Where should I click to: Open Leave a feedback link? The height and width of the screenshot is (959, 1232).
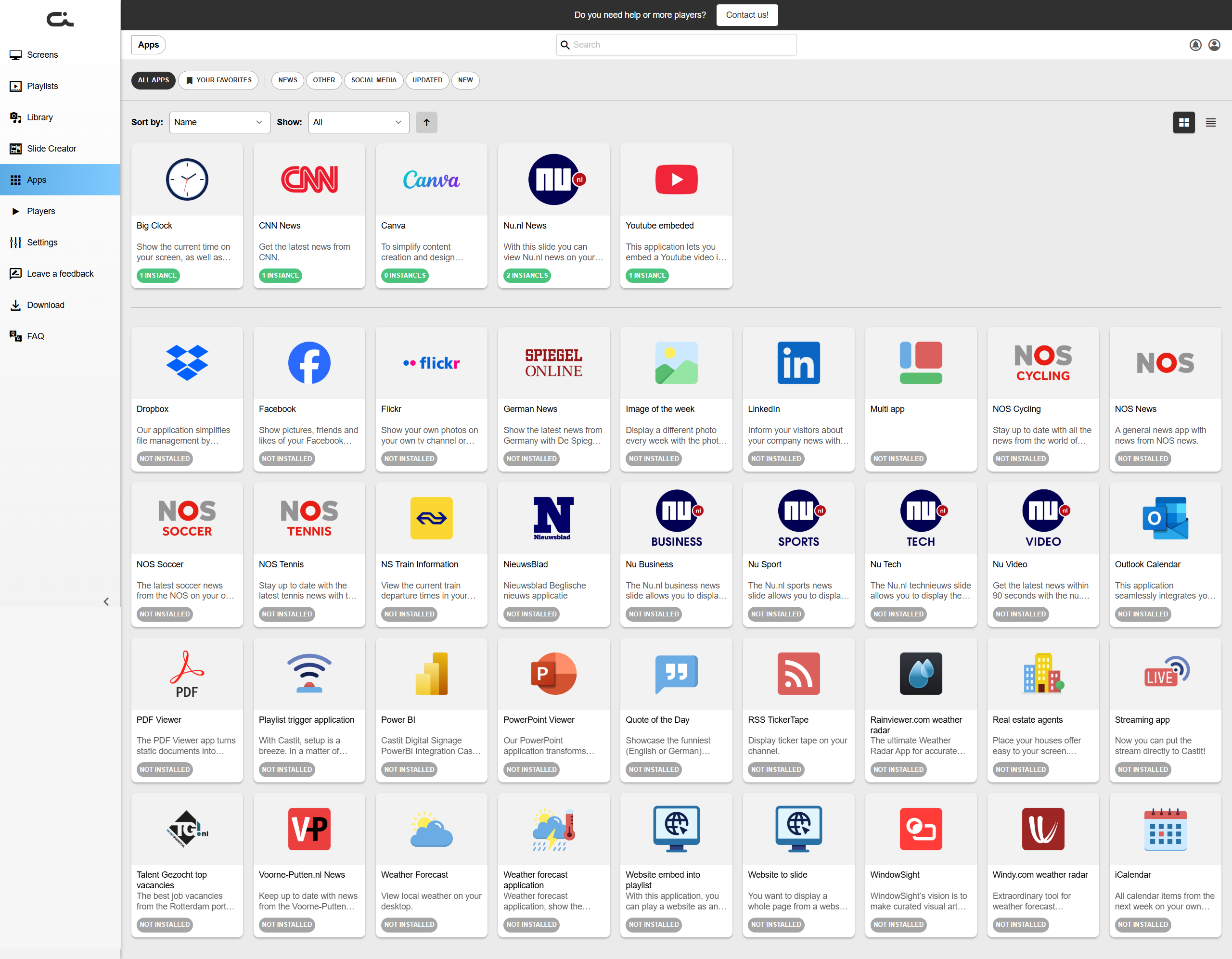click(60, 274)
